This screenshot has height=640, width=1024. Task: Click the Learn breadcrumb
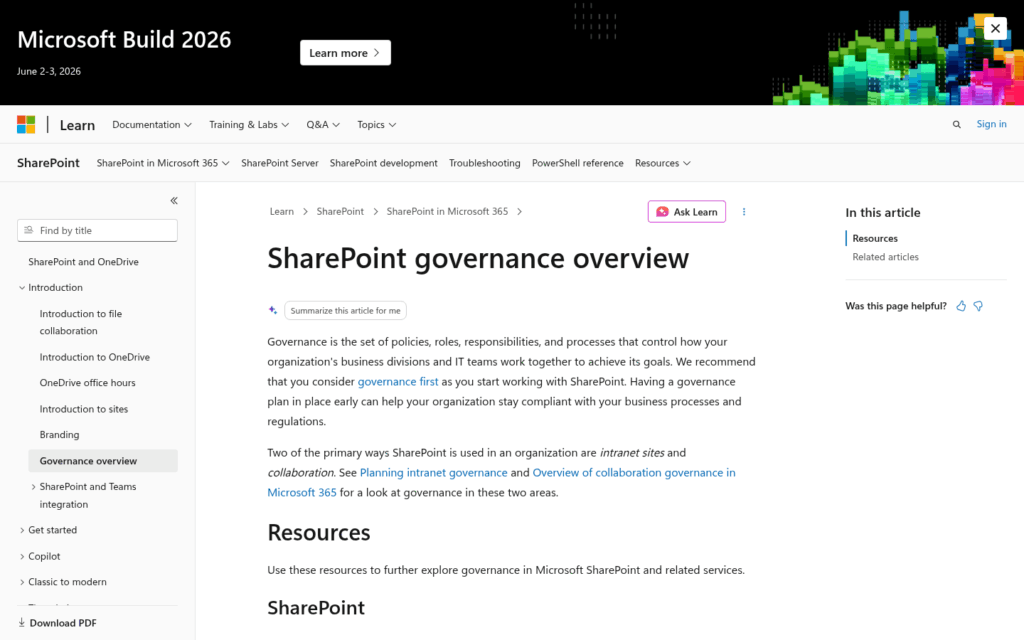[281, 212]
